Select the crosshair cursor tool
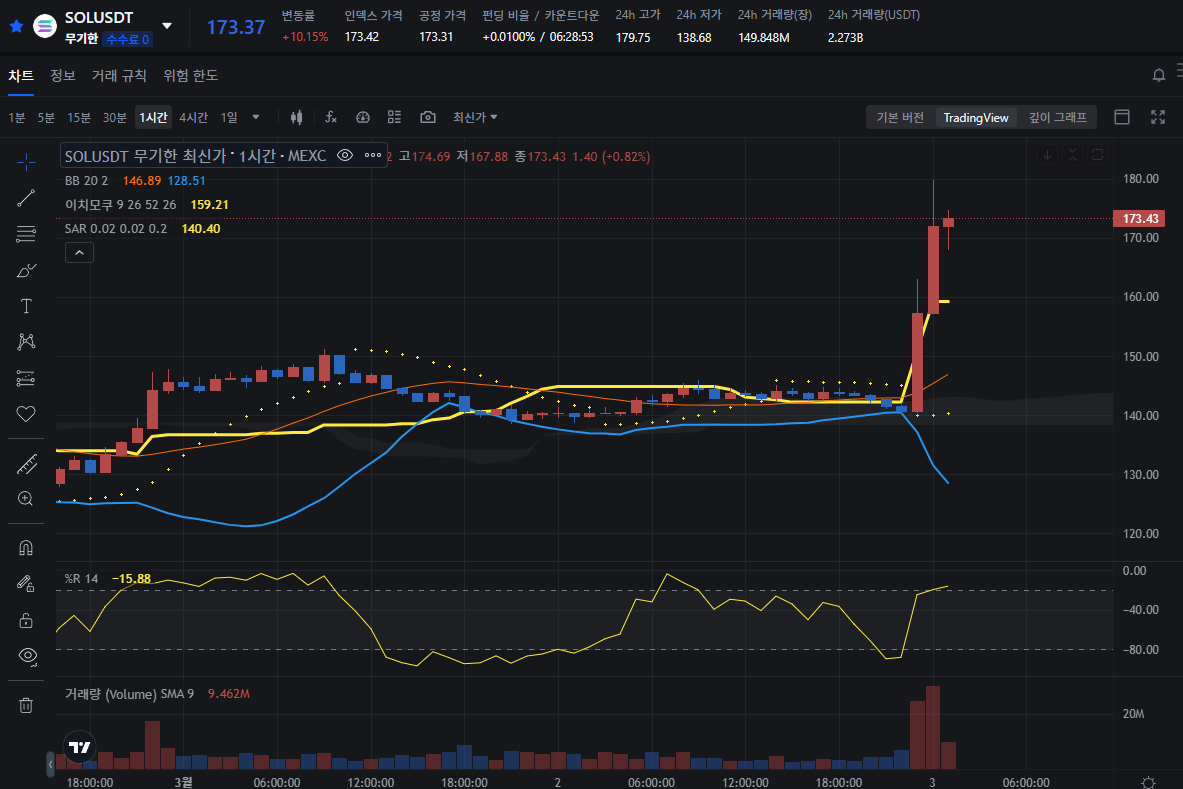The height and width of the screenshot is (789, 1183). [x=26, y=161]
